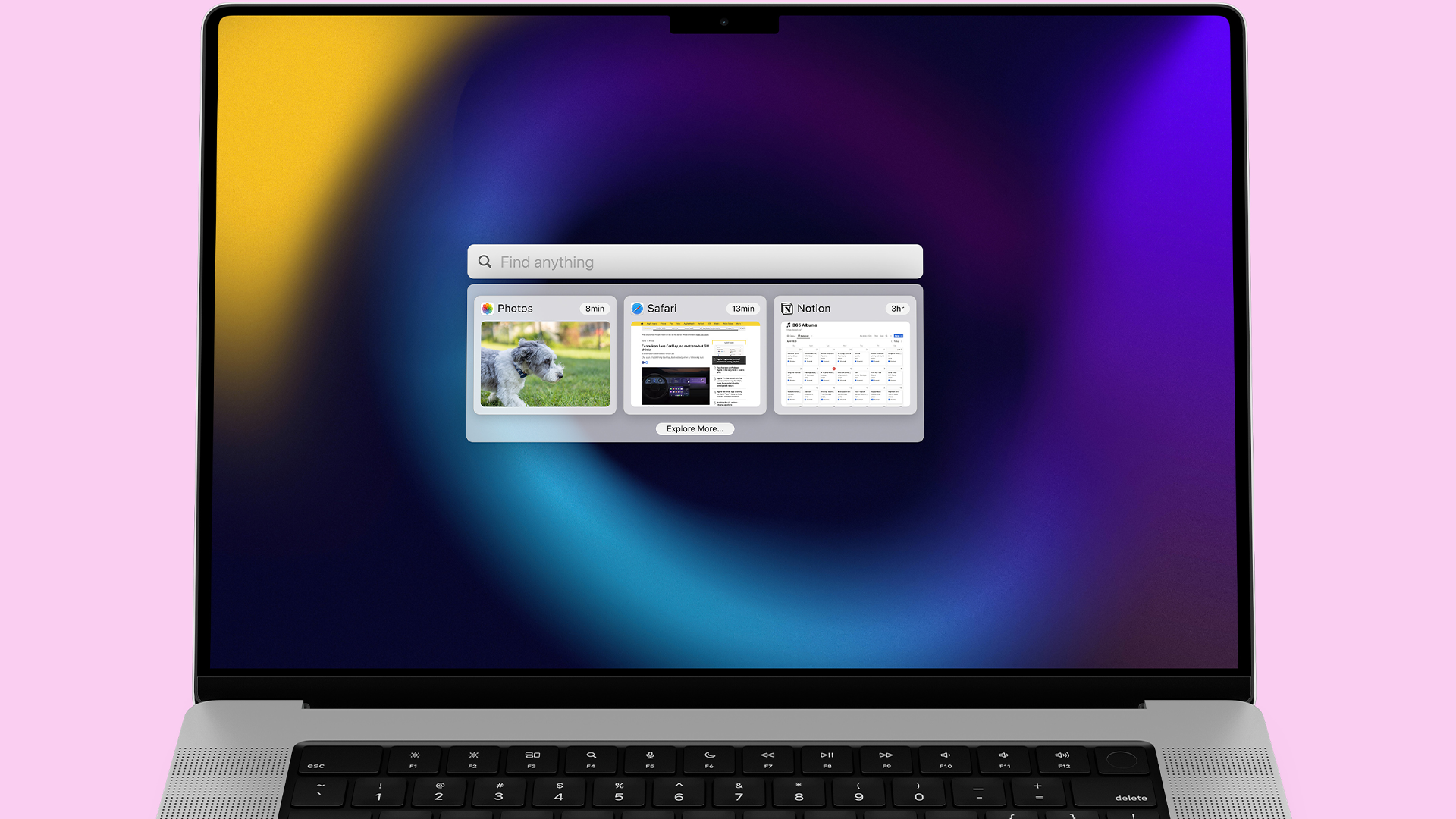This screenshot has height=819, width=1456.
Task: Click the Photos app icon
Action: coord(487,307)
